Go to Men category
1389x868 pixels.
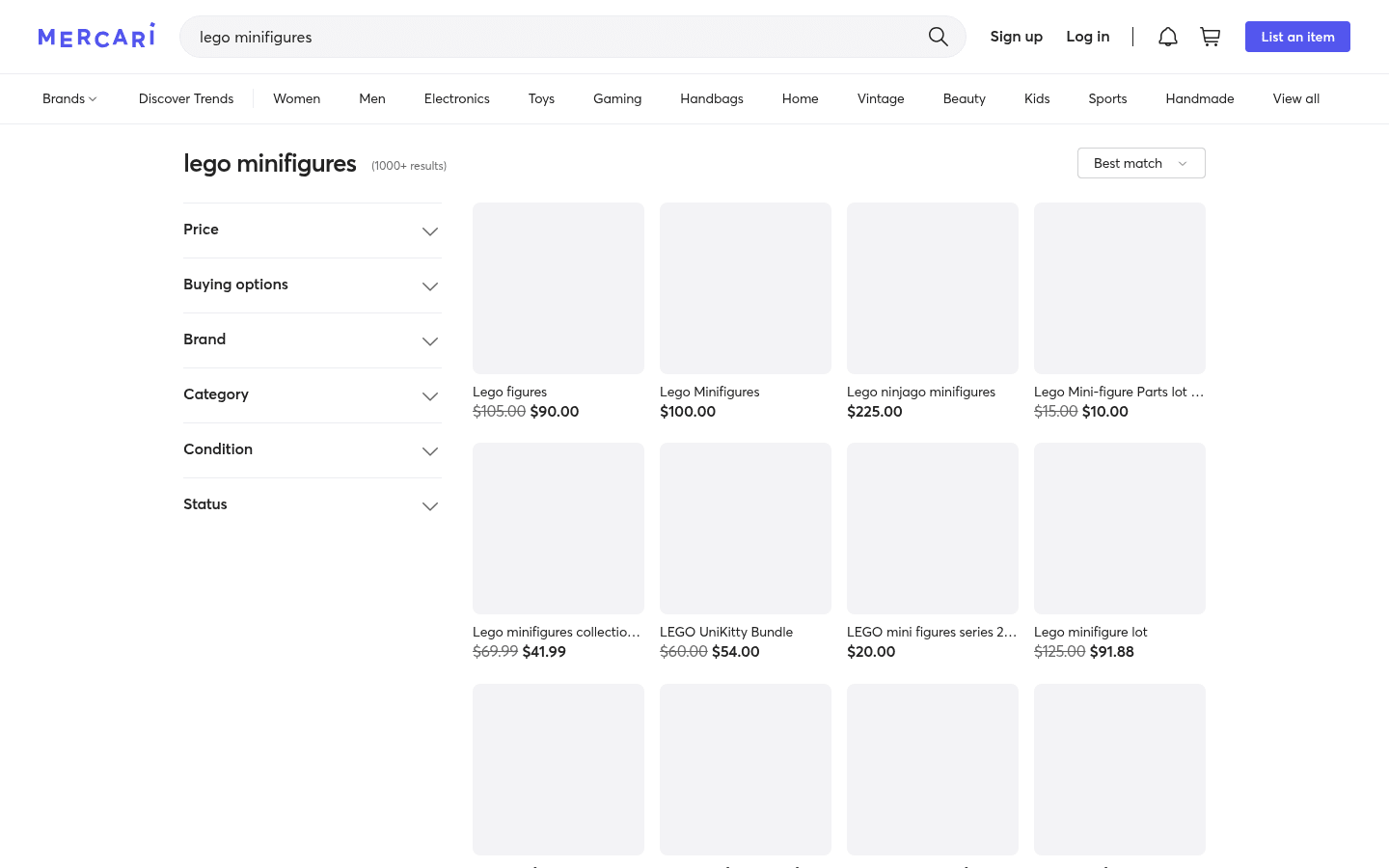372,98
